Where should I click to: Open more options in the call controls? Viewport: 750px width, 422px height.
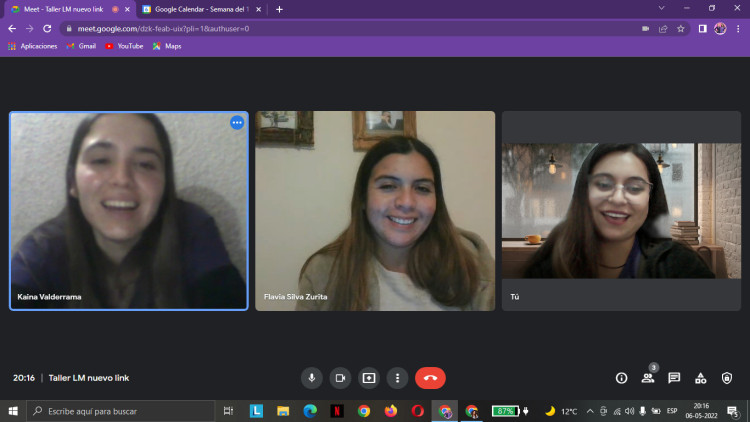tap(397, 378)
